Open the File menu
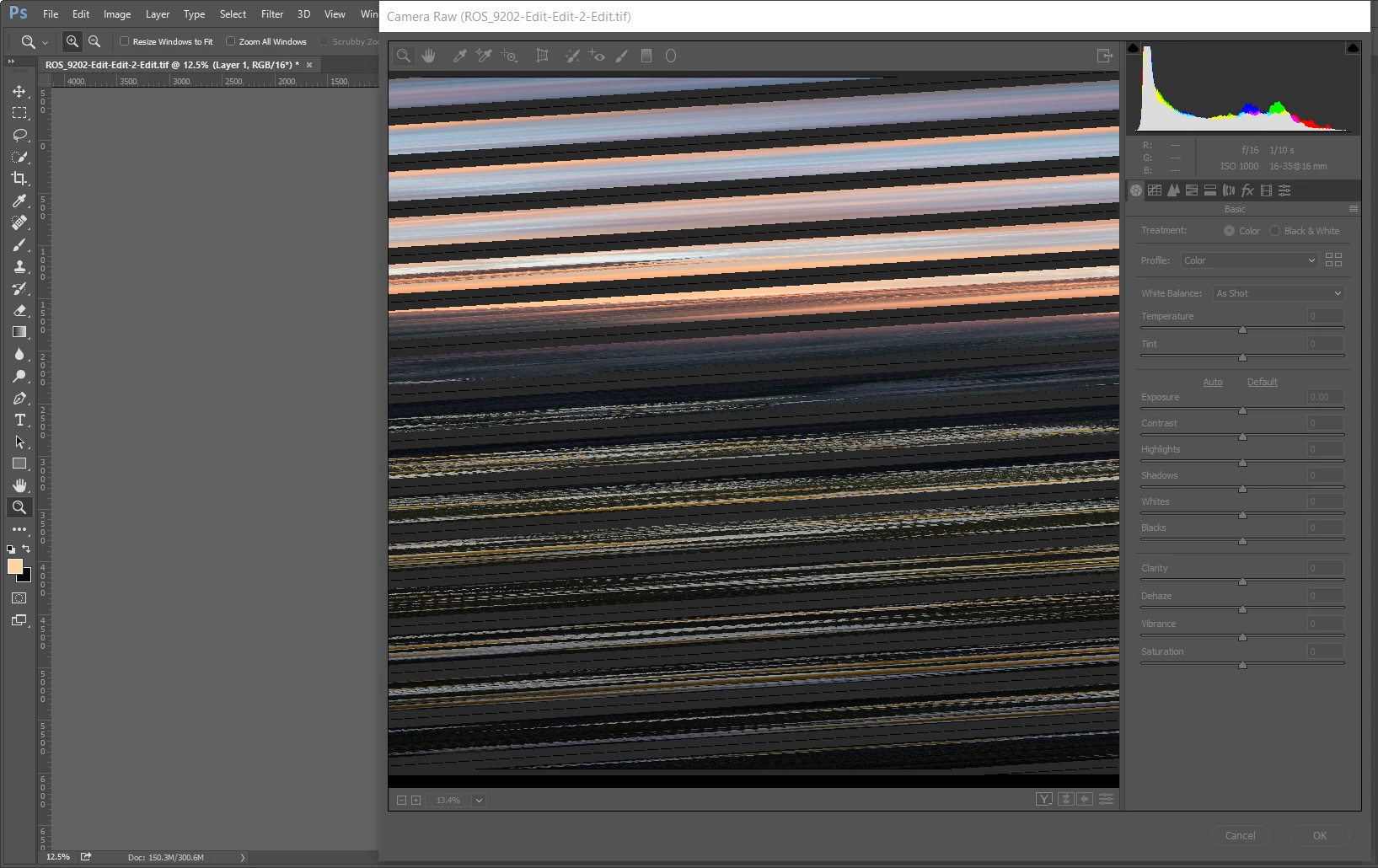The height and width of the screenshot is (868, 1378). tap(51, 13)
